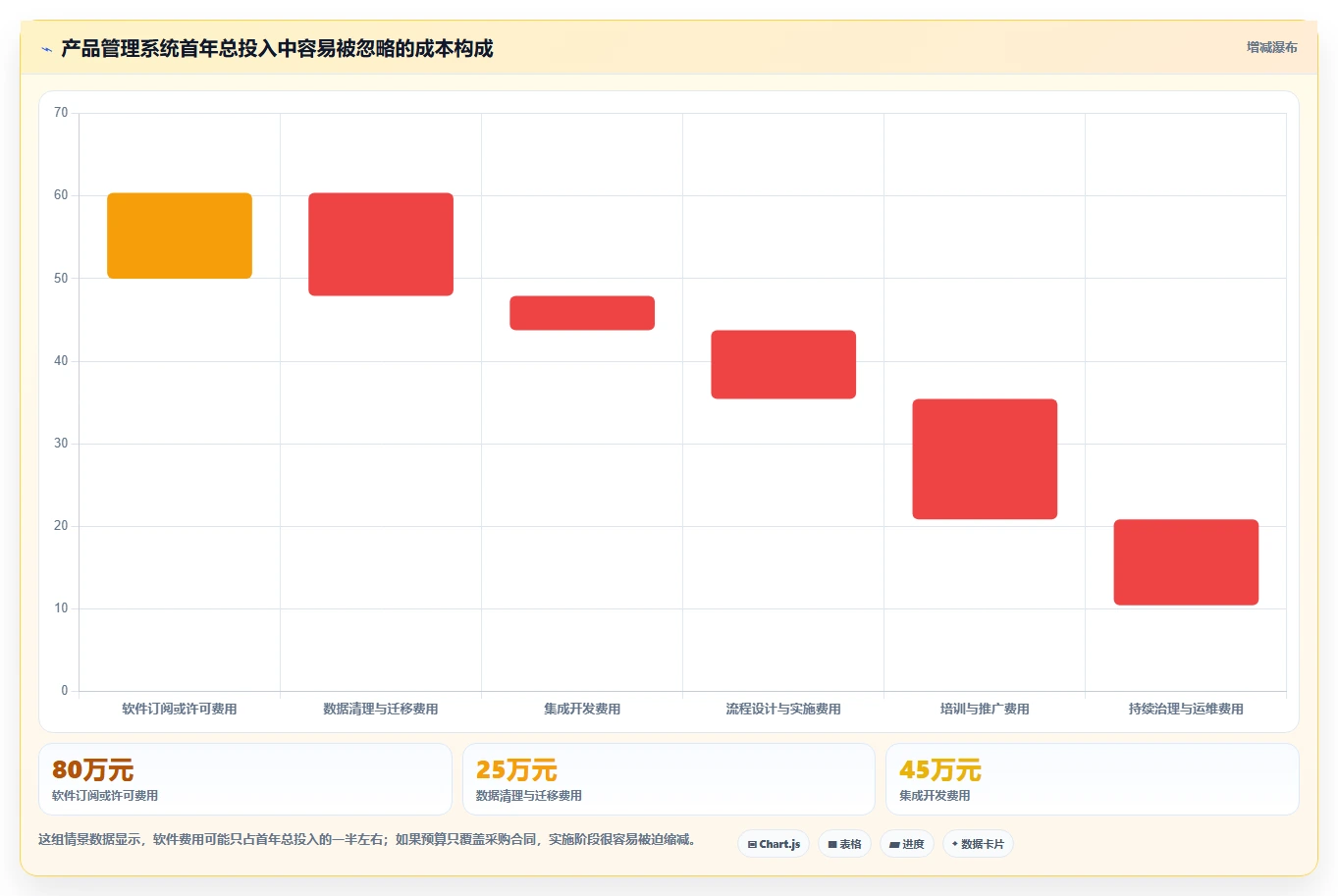This screenshot has width=1338, height=896.
Task: Click the y-axis value 30
Action: 61,444
